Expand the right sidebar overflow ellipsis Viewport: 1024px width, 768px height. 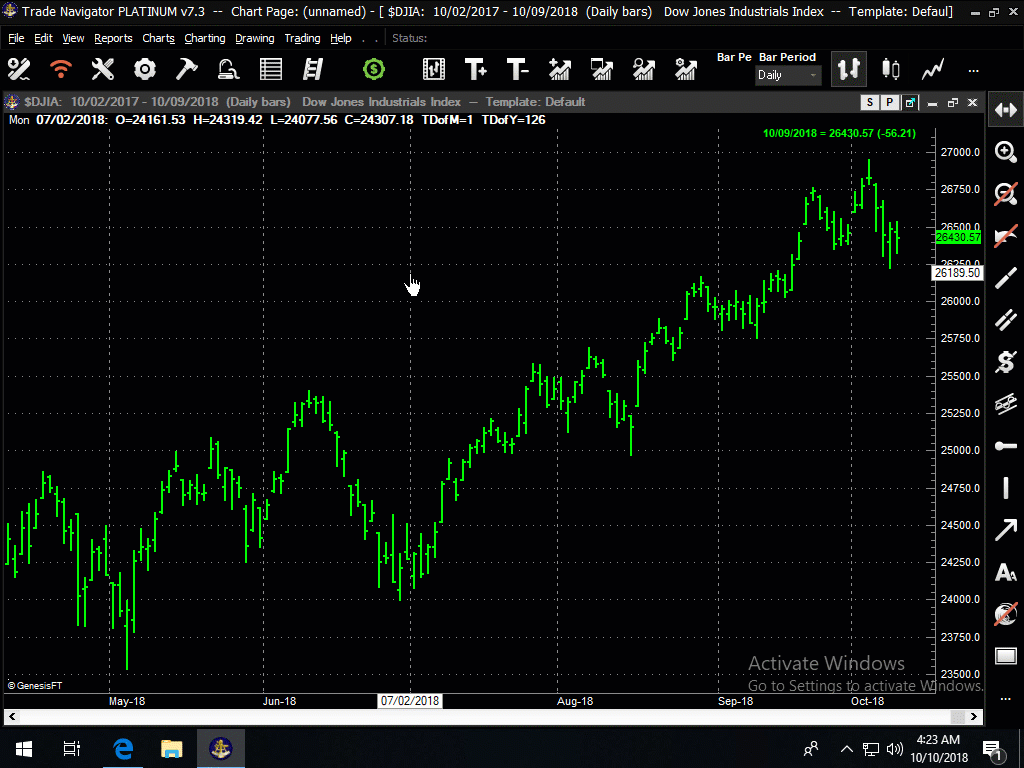tap(1006, 699)
